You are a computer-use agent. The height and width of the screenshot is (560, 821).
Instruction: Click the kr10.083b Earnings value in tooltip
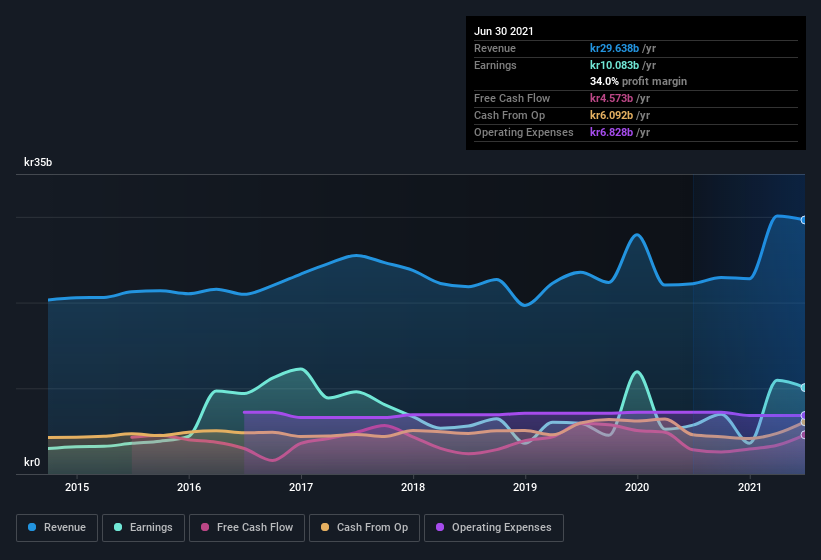point(614,65)
